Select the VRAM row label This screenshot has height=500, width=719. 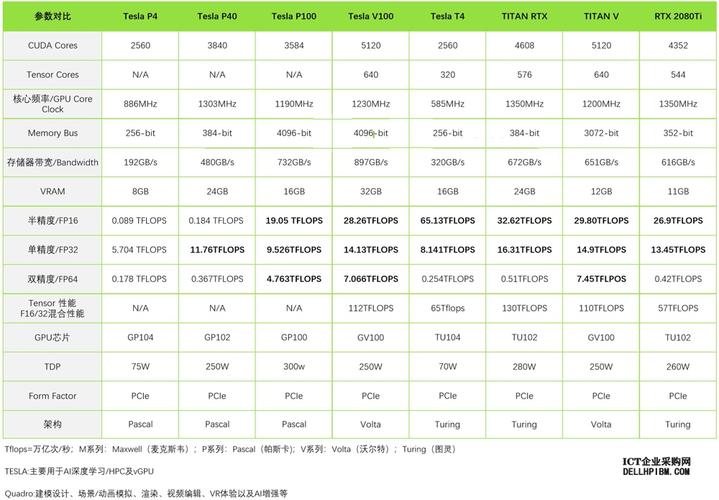point(52,190)
